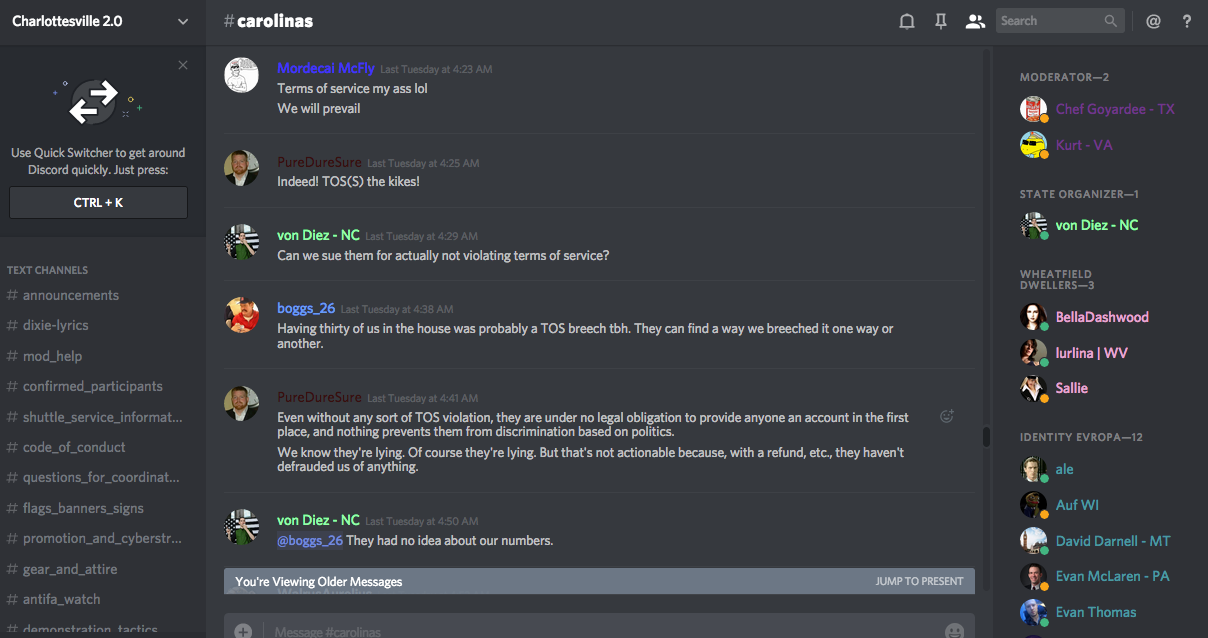1208x638 pixels.
Task: Click the attach file plus button
Action: (243, 631)
